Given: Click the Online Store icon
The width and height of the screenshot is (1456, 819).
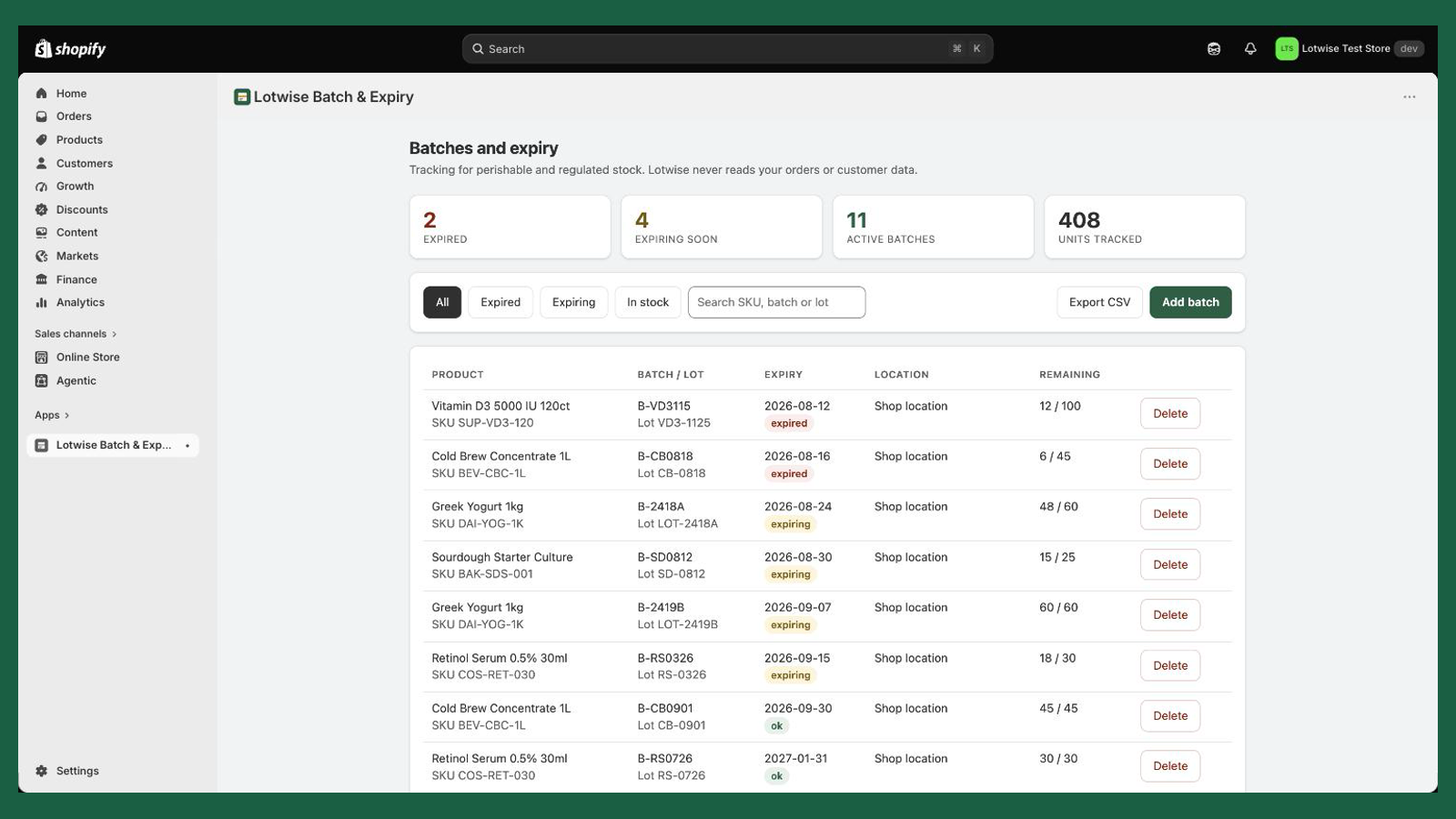Looking at the screenshot, I should tap(41, 358).
